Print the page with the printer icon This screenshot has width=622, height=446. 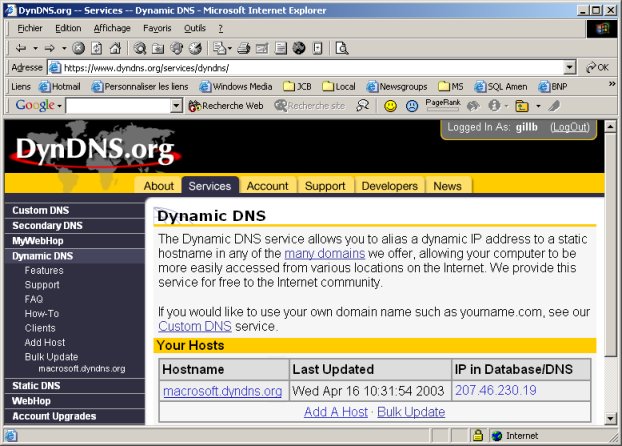(244, 48)
